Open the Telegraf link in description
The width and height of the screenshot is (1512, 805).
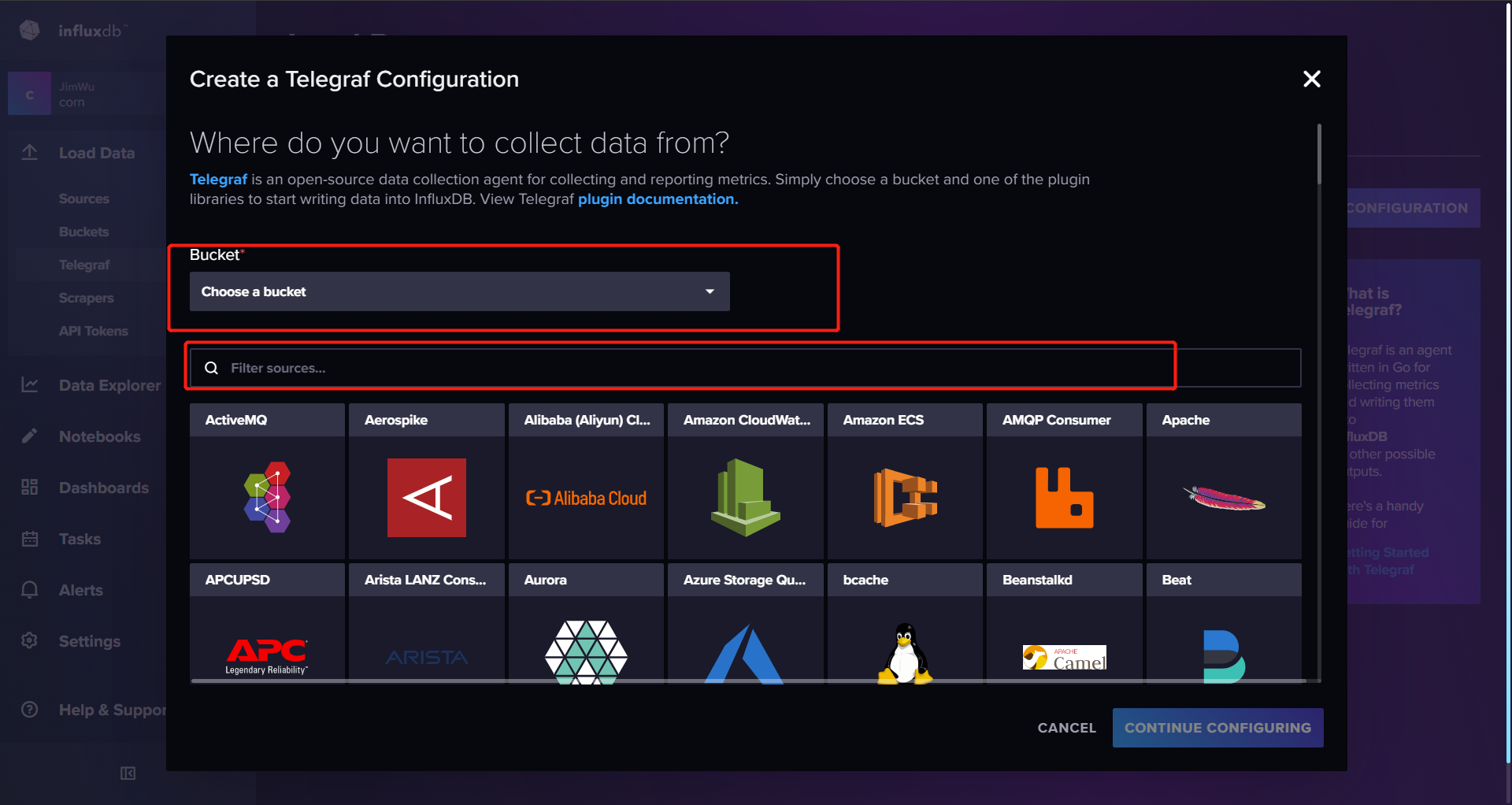pos(218,180)
